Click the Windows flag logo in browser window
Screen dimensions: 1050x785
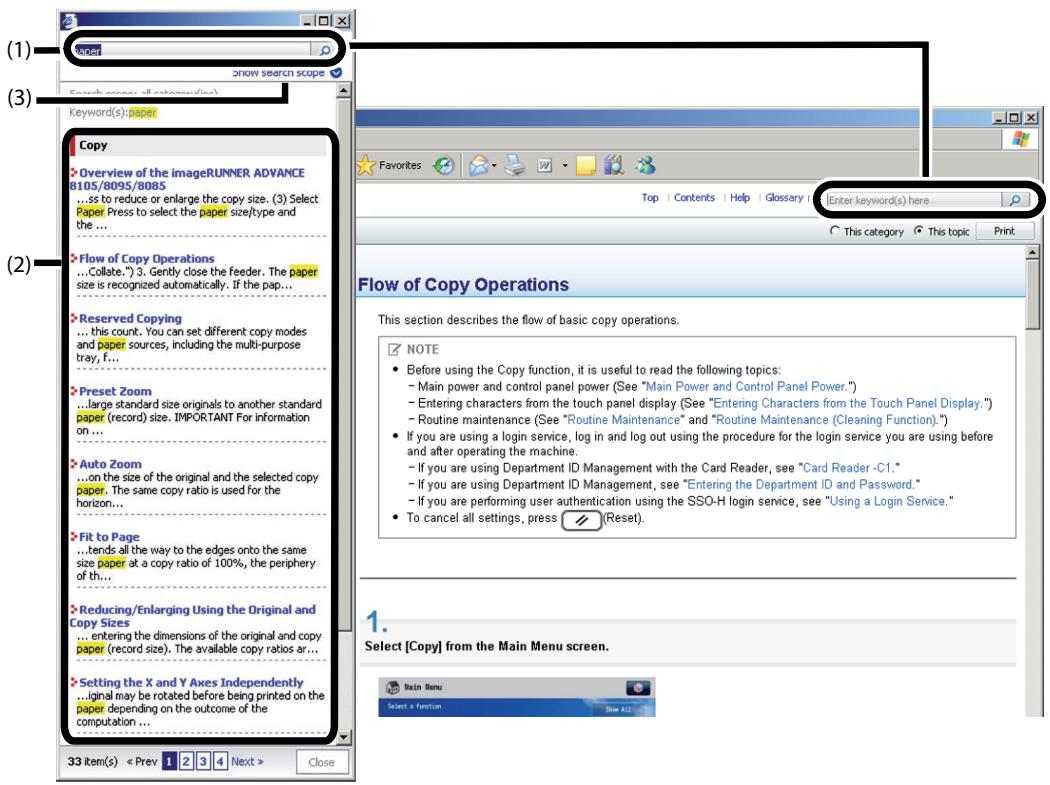click(x=1021, y=139)
